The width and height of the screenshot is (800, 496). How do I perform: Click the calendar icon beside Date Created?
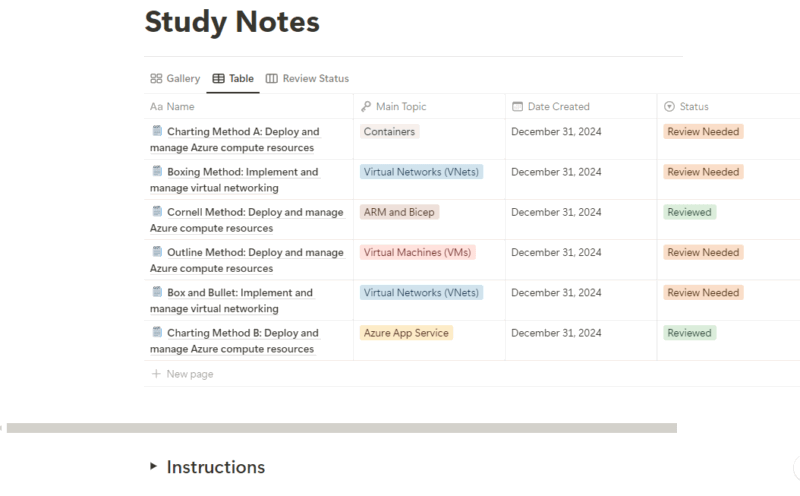517,107
